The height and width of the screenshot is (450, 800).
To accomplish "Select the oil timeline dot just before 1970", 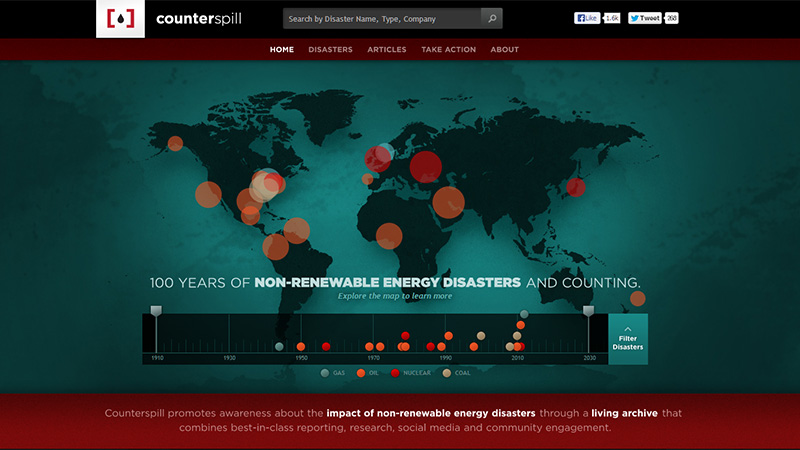I will point(369,347).
